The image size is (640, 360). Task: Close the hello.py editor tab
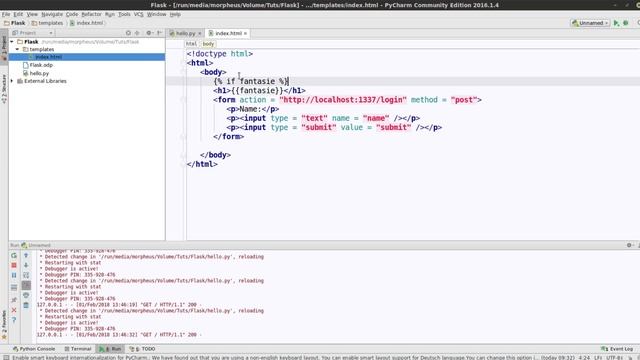[x=200, y=33]
